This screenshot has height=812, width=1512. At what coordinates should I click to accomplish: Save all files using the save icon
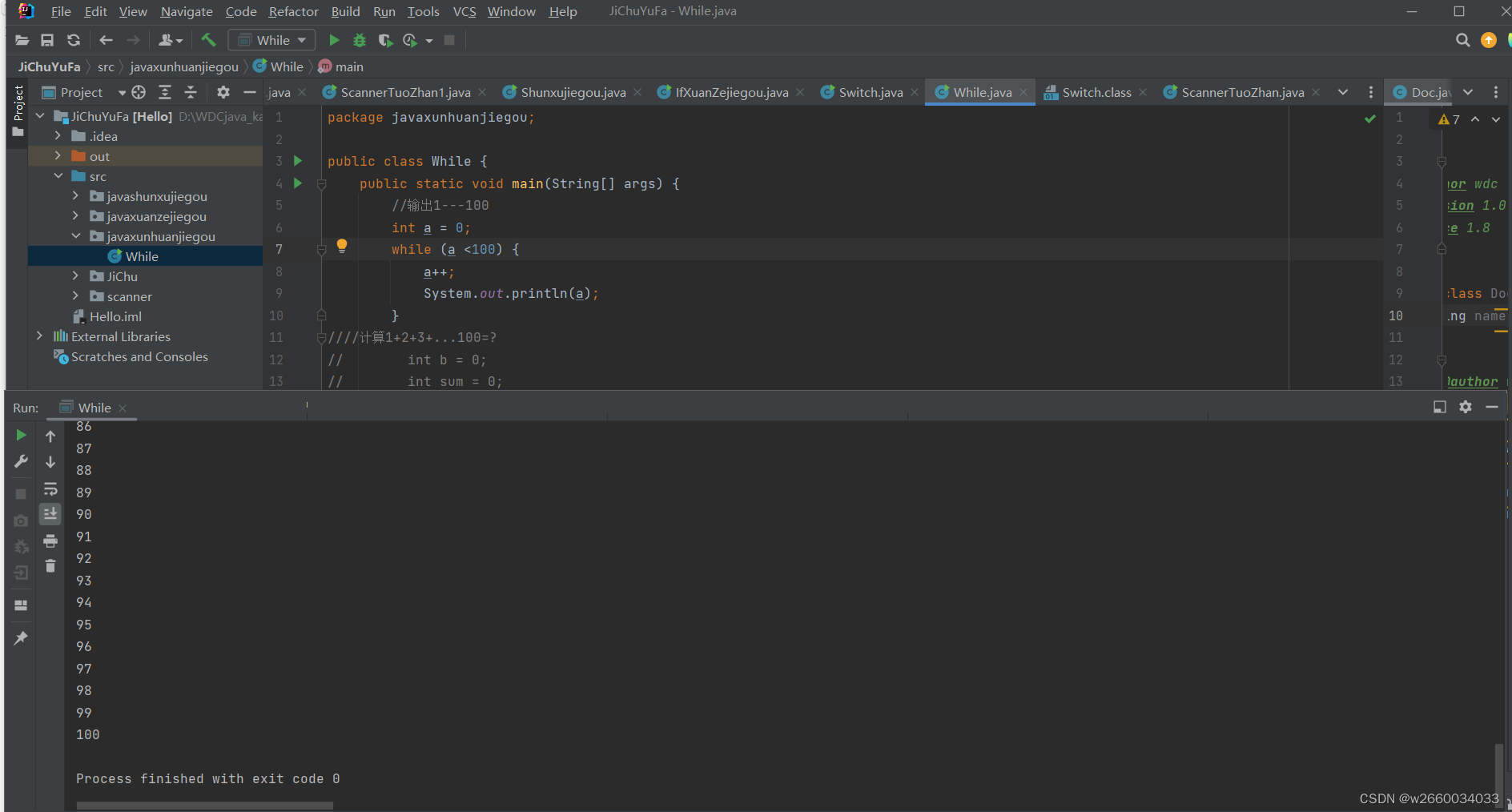tap(47, 40)
